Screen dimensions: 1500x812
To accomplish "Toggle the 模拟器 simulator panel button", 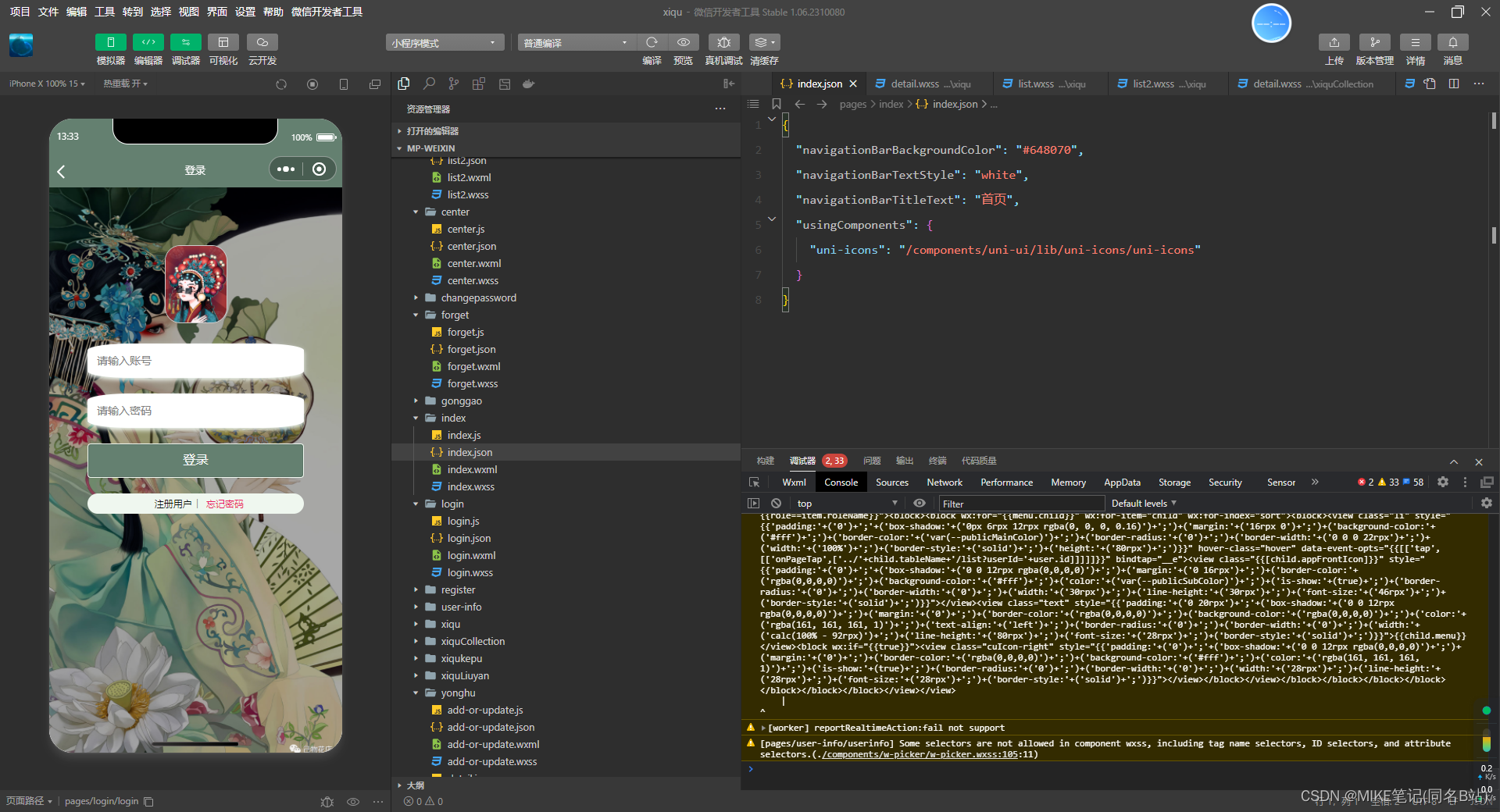I will point(110,42).
